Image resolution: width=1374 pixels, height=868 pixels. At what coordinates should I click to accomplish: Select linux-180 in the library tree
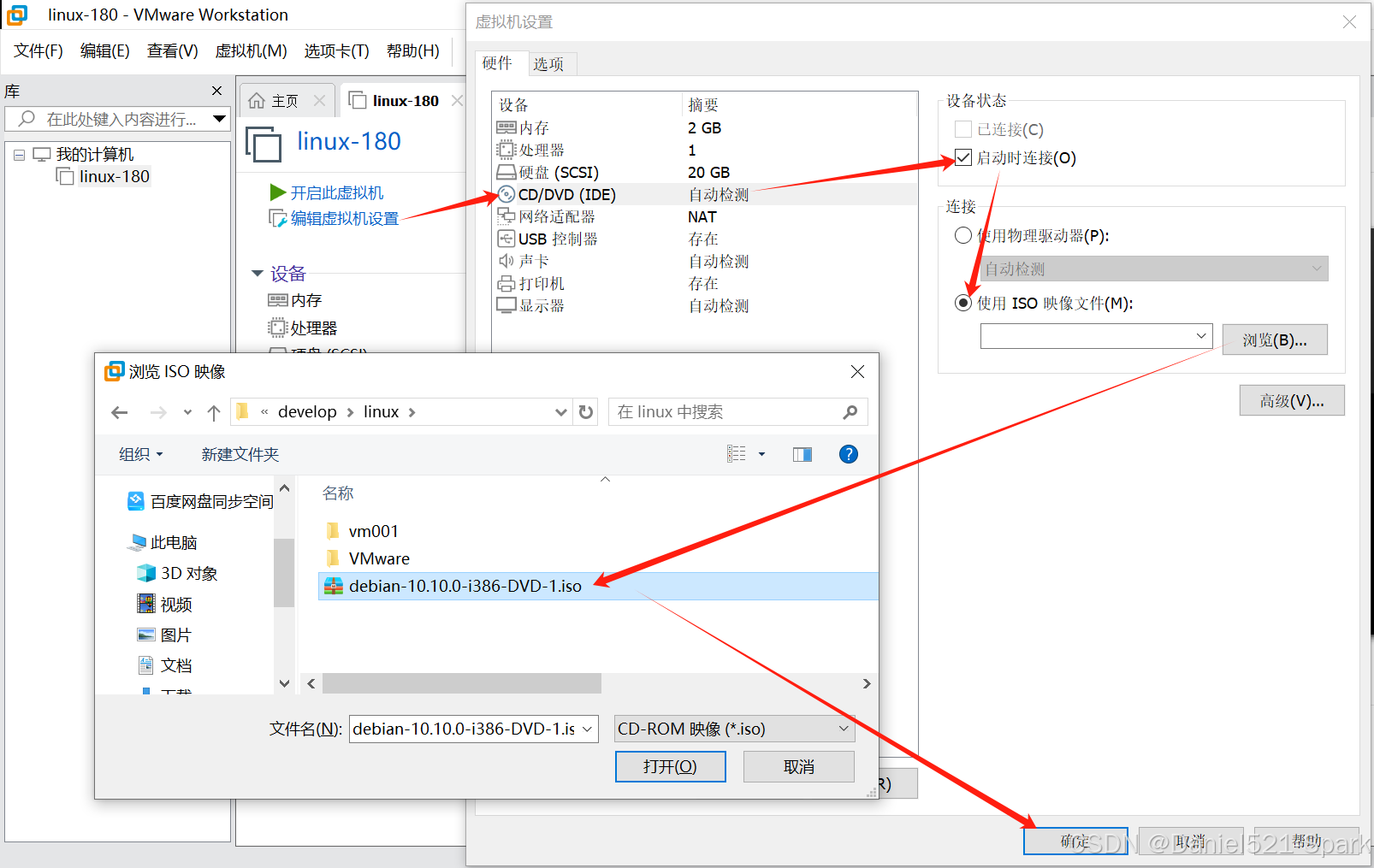tap(115, 176)
